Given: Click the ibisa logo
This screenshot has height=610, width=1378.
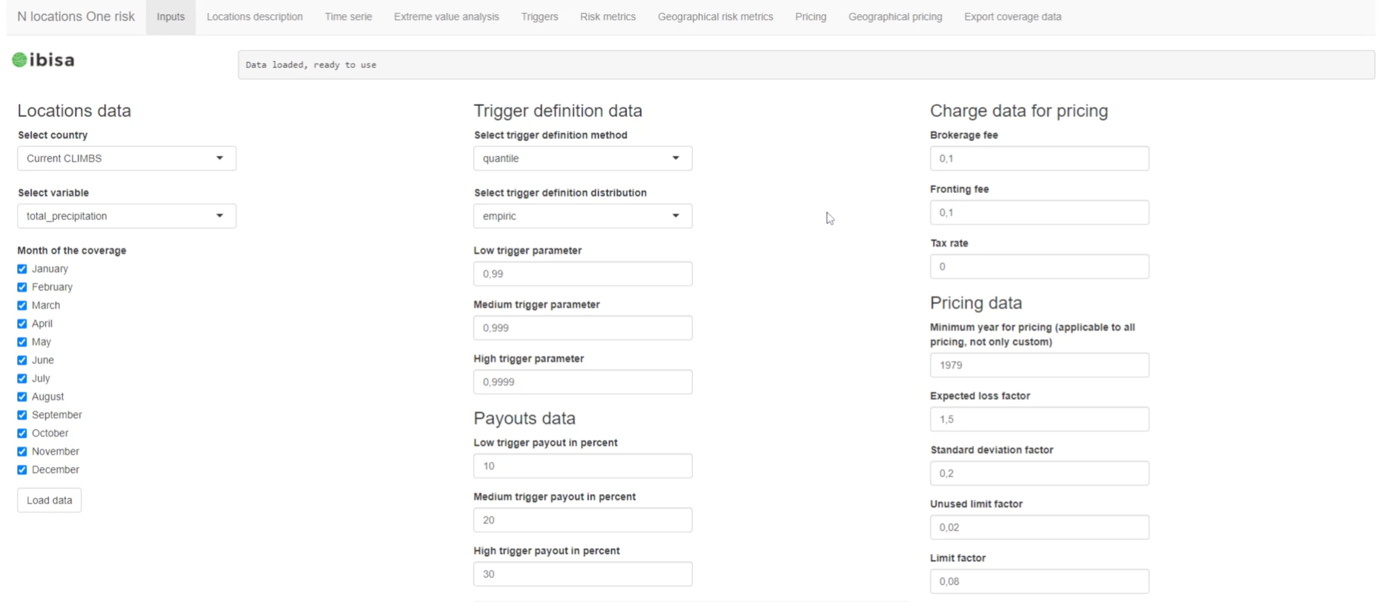Looking at the screenshot, I should [43, 60].
